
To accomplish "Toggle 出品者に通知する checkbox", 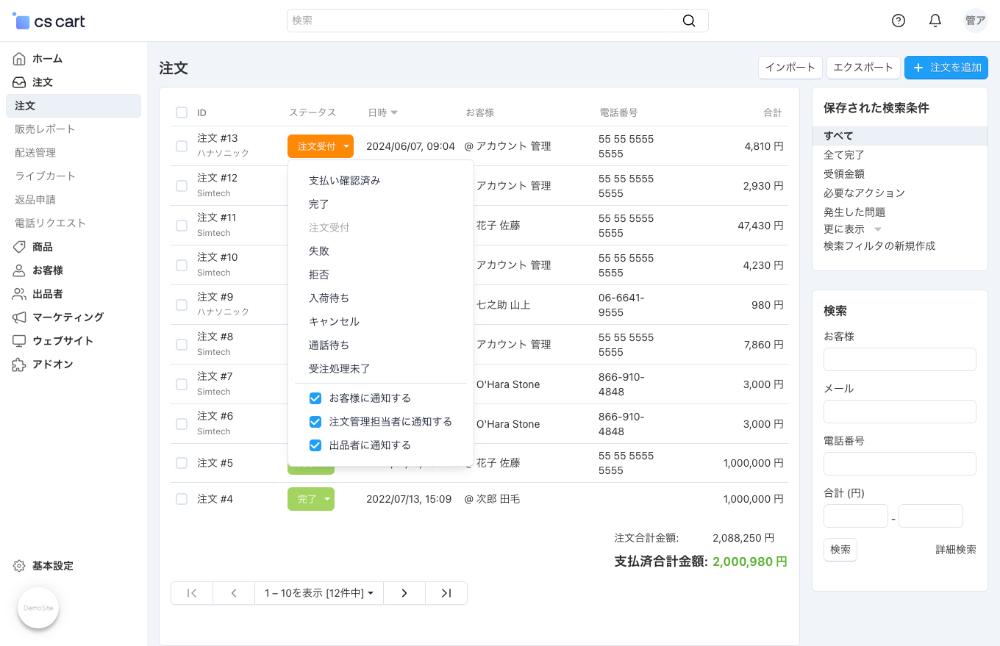I will [x=315, y=445].
